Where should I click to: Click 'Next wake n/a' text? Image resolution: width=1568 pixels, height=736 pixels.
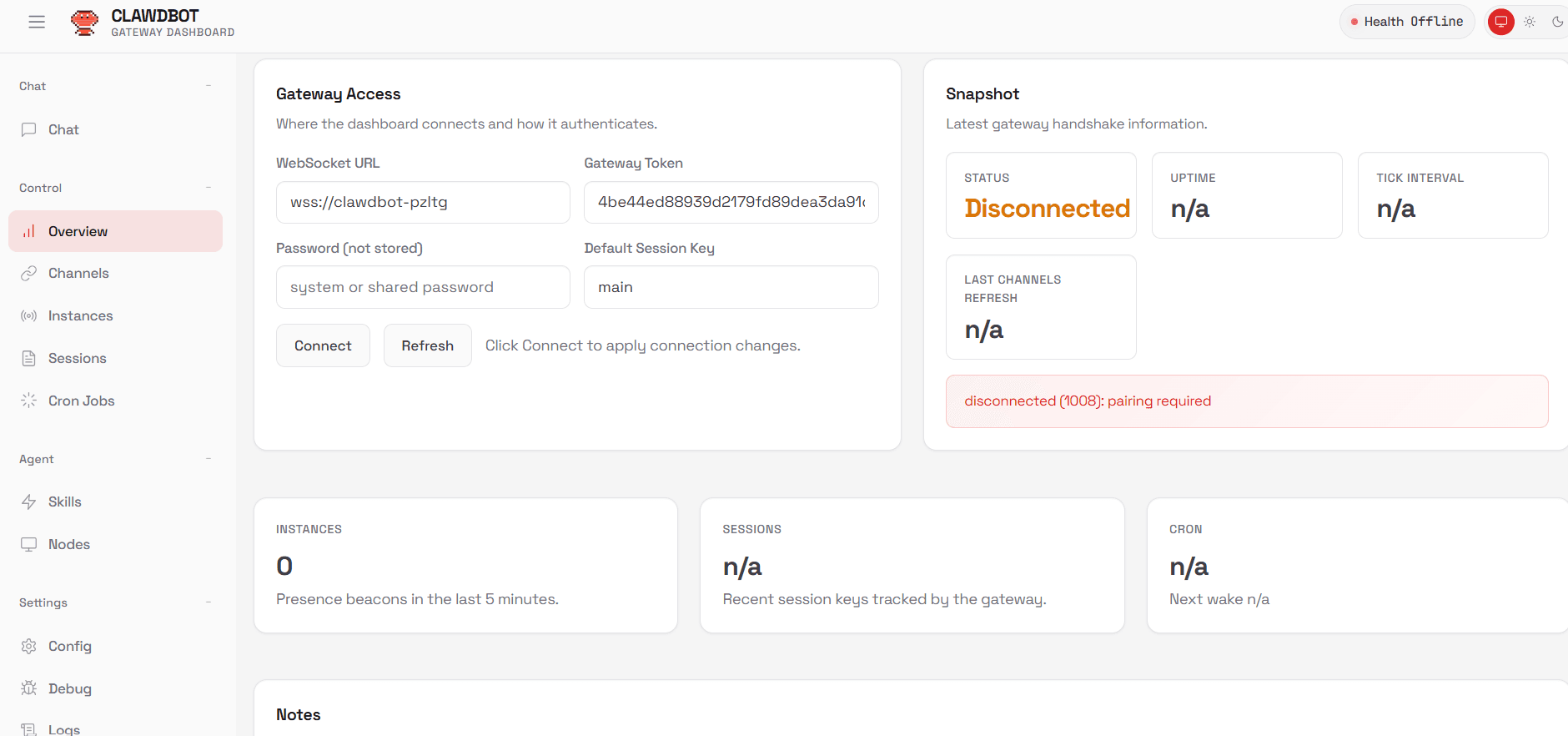click(x=1219, y=599)
